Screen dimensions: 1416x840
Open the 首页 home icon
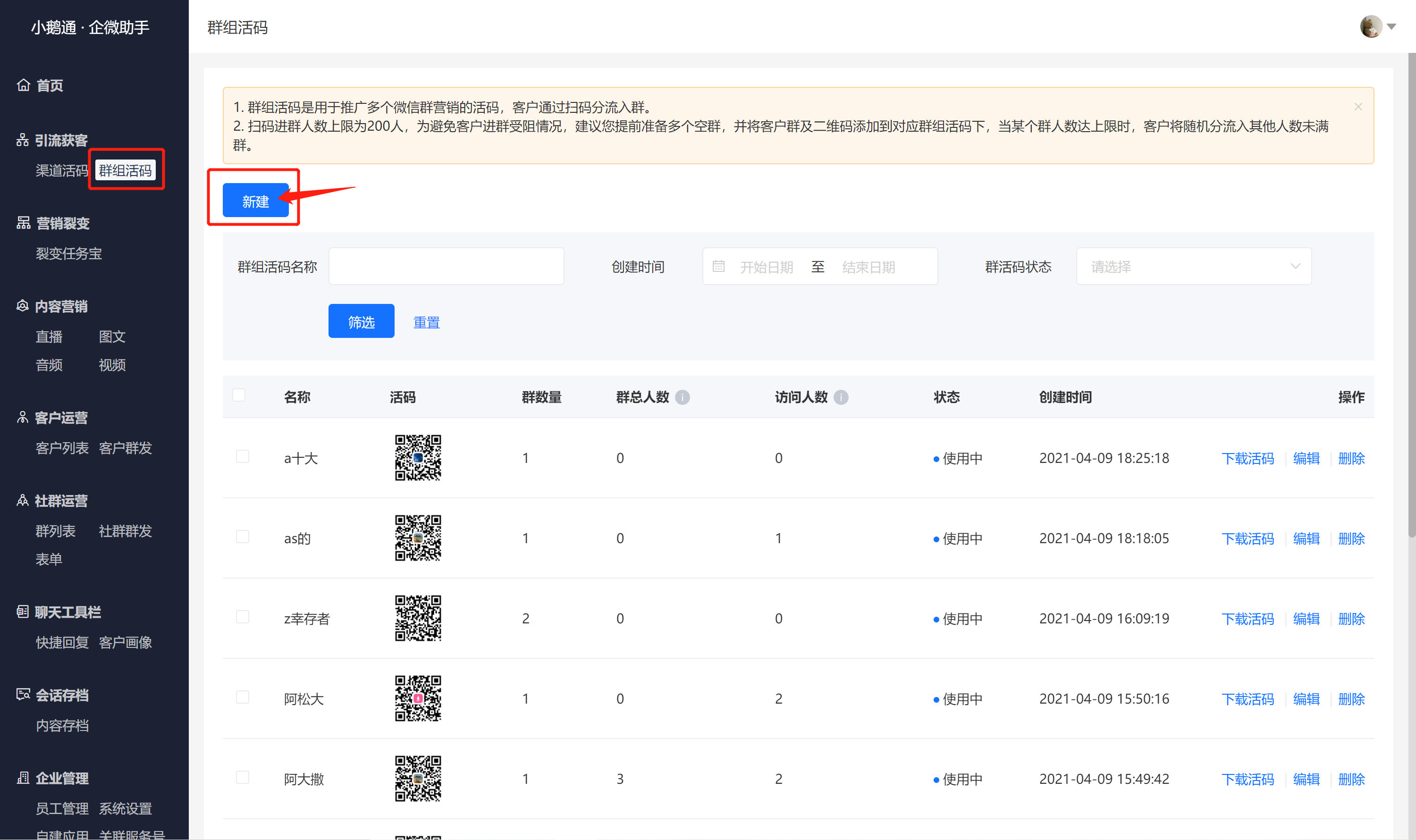pyautogui.click(x=23, y=85)
